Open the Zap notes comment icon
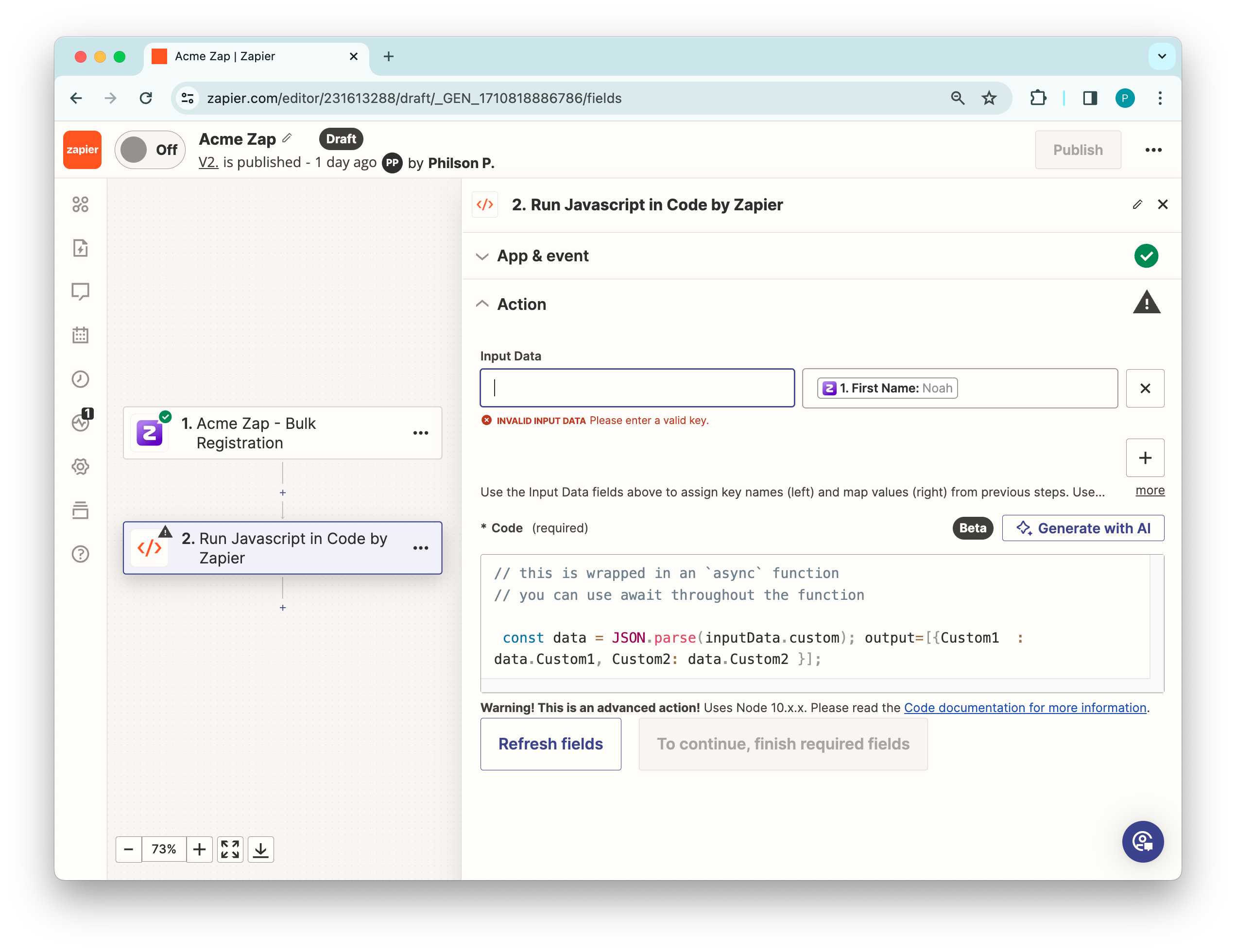Screen dimensions: 1236x952 [80, 291]
